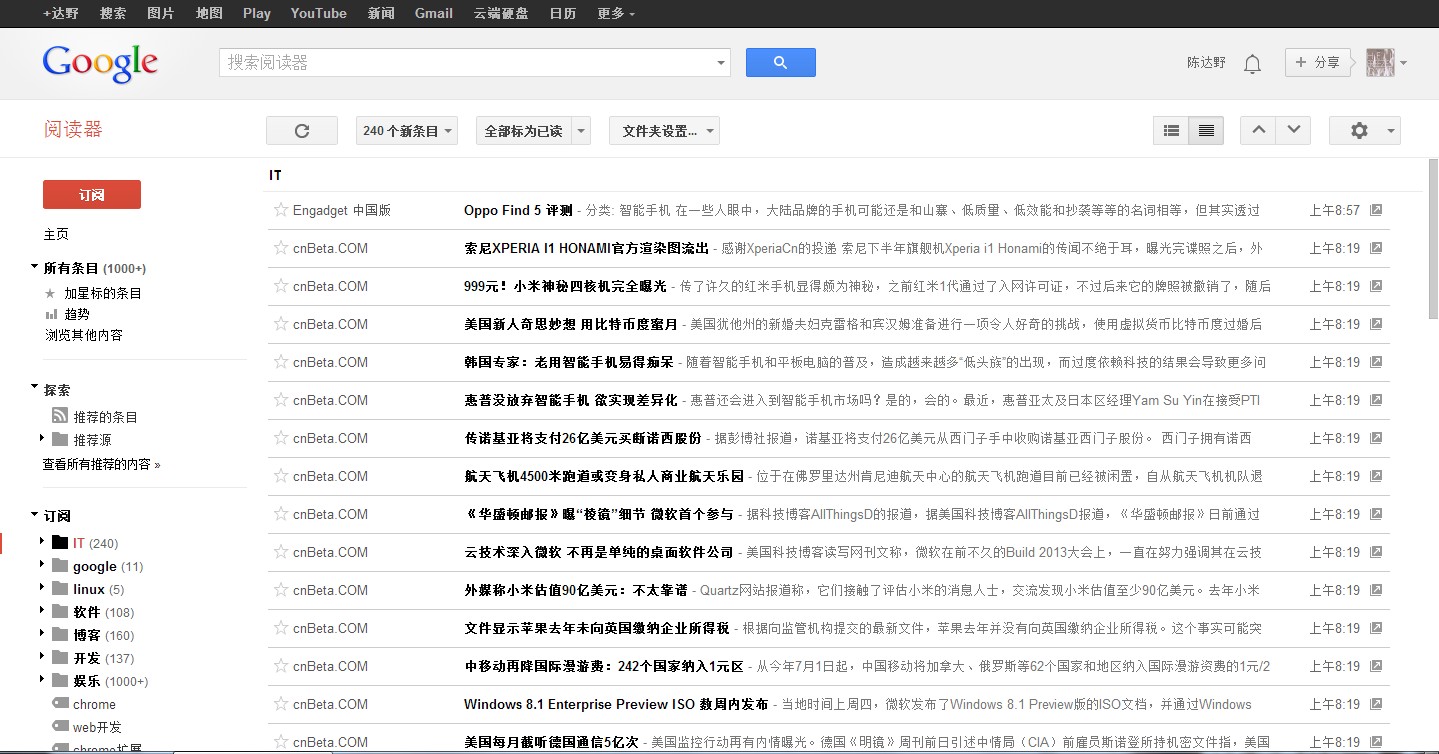Open search box options dropdown arrow
Image resolution: width=1439 pixels, height=754 pixels.
(721, 63)
